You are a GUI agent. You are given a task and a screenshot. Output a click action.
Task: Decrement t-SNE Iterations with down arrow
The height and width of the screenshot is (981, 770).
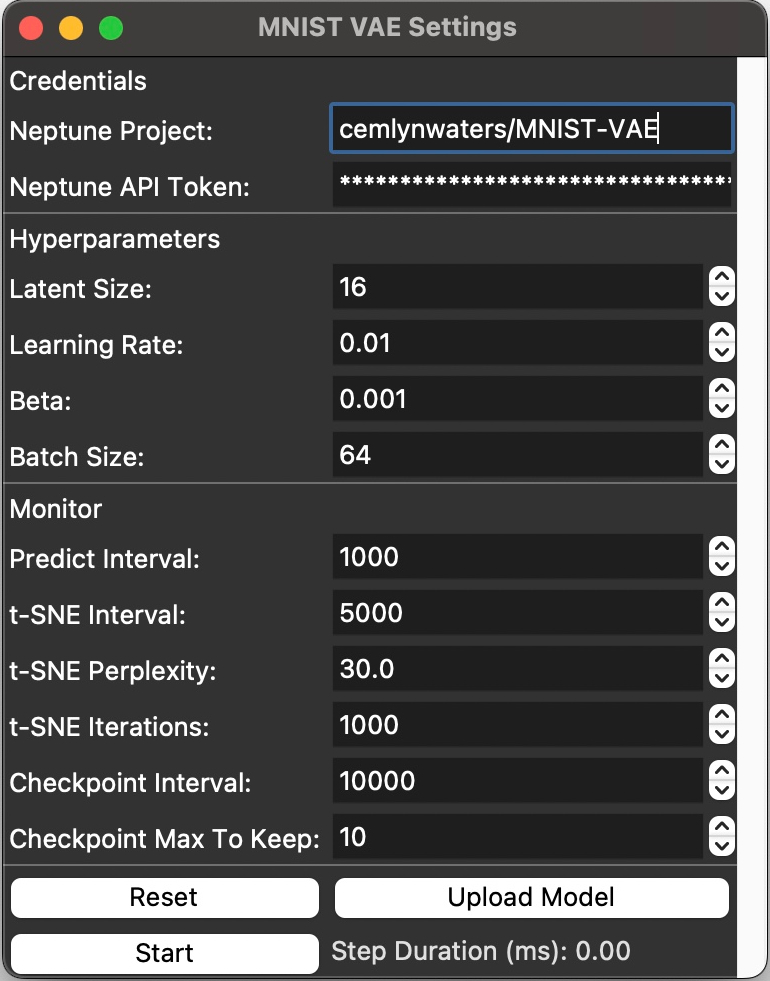(x=722, y=734)
